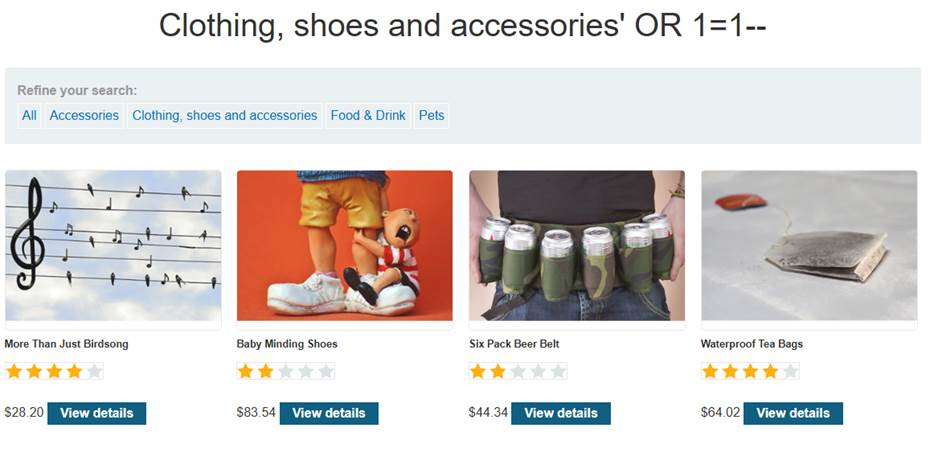Filter by the Accessories category

click(84, 116)
